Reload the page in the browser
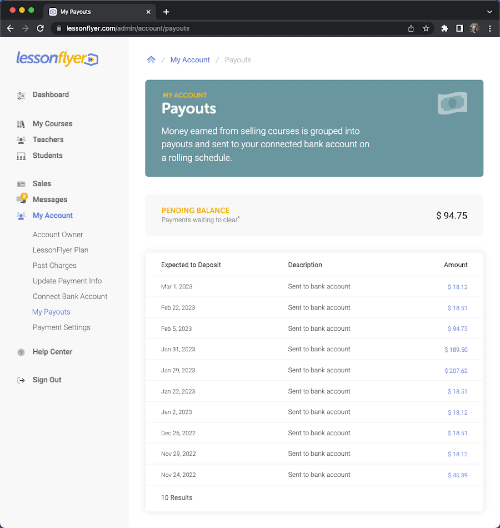The image size is (500, 528). coord(40,29)
